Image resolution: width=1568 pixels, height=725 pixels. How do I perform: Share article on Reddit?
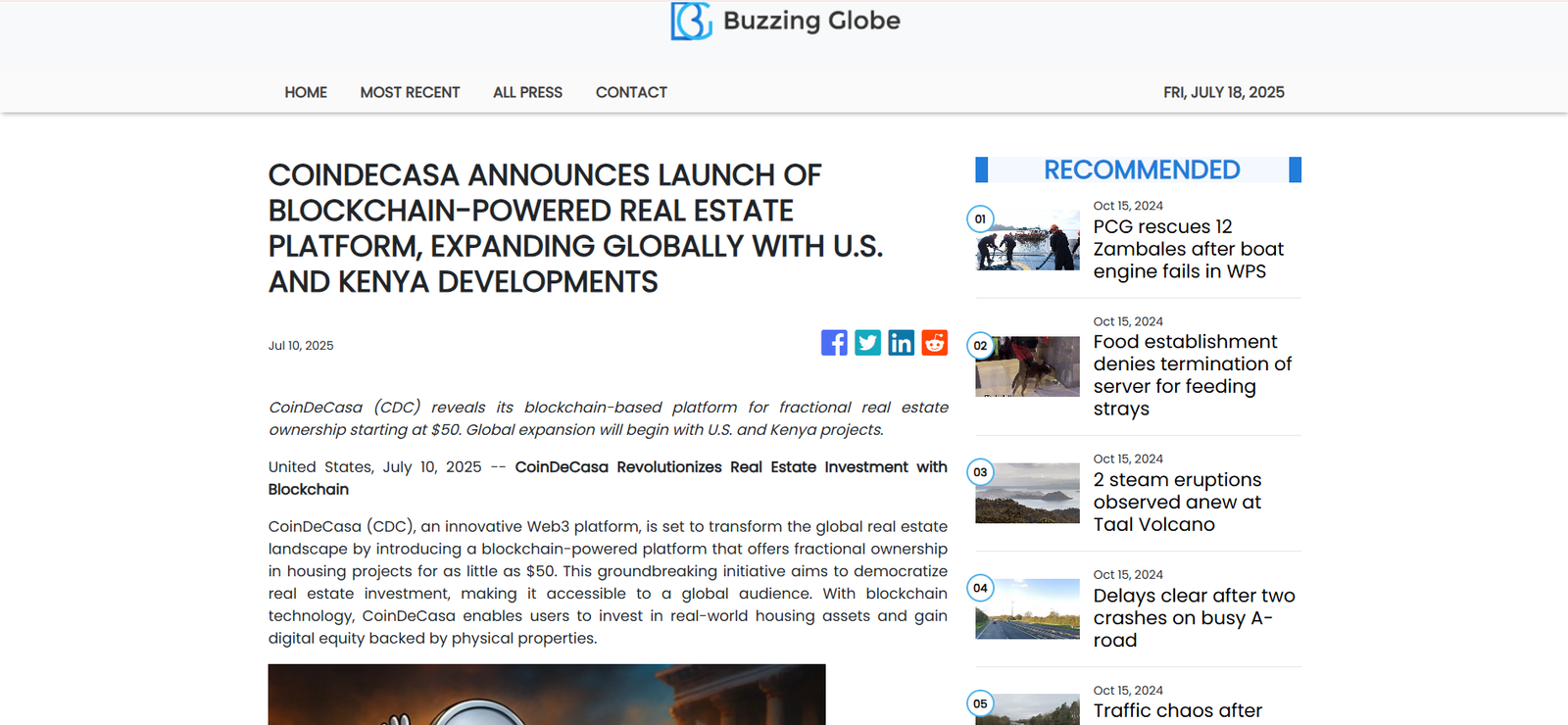(x=934, y=342)
